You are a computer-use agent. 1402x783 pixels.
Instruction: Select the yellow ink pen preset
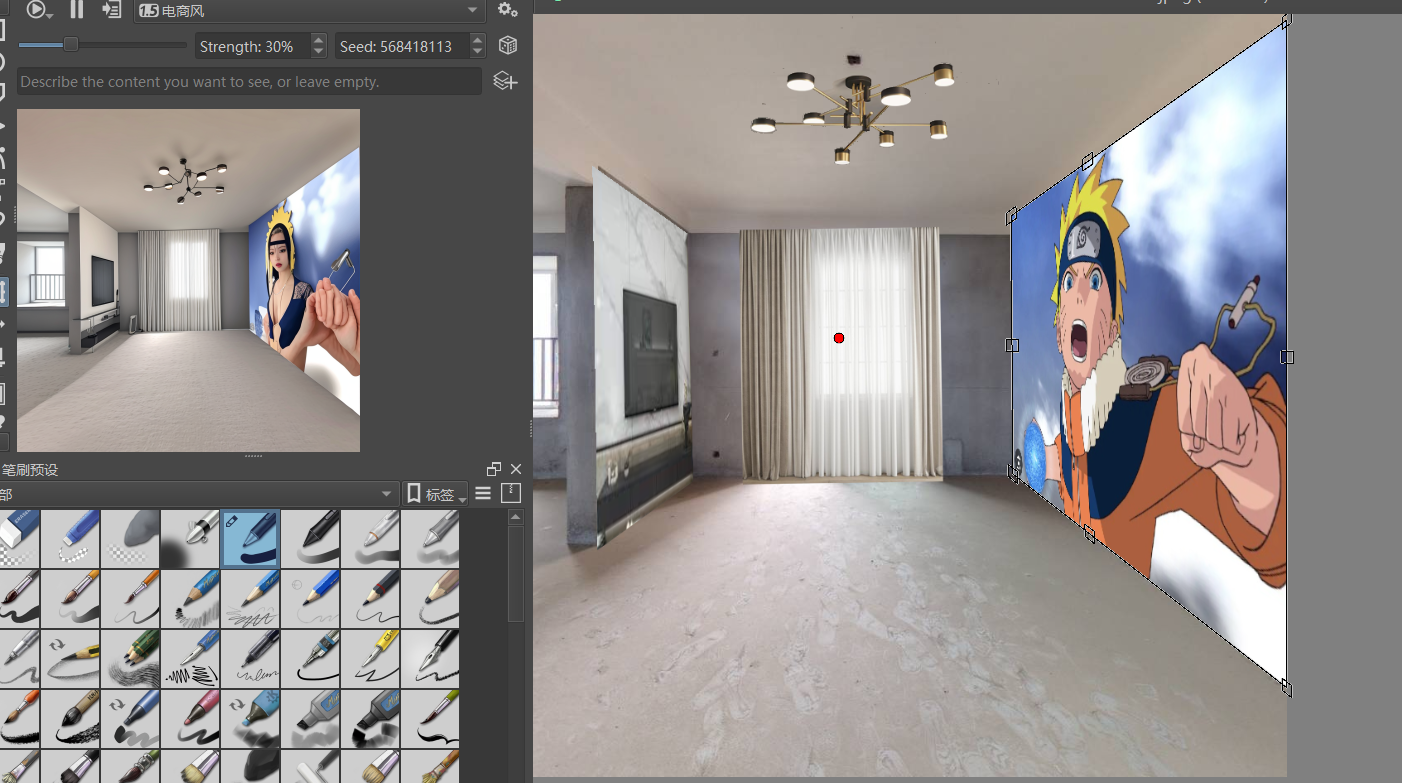(x=370, y=659)
